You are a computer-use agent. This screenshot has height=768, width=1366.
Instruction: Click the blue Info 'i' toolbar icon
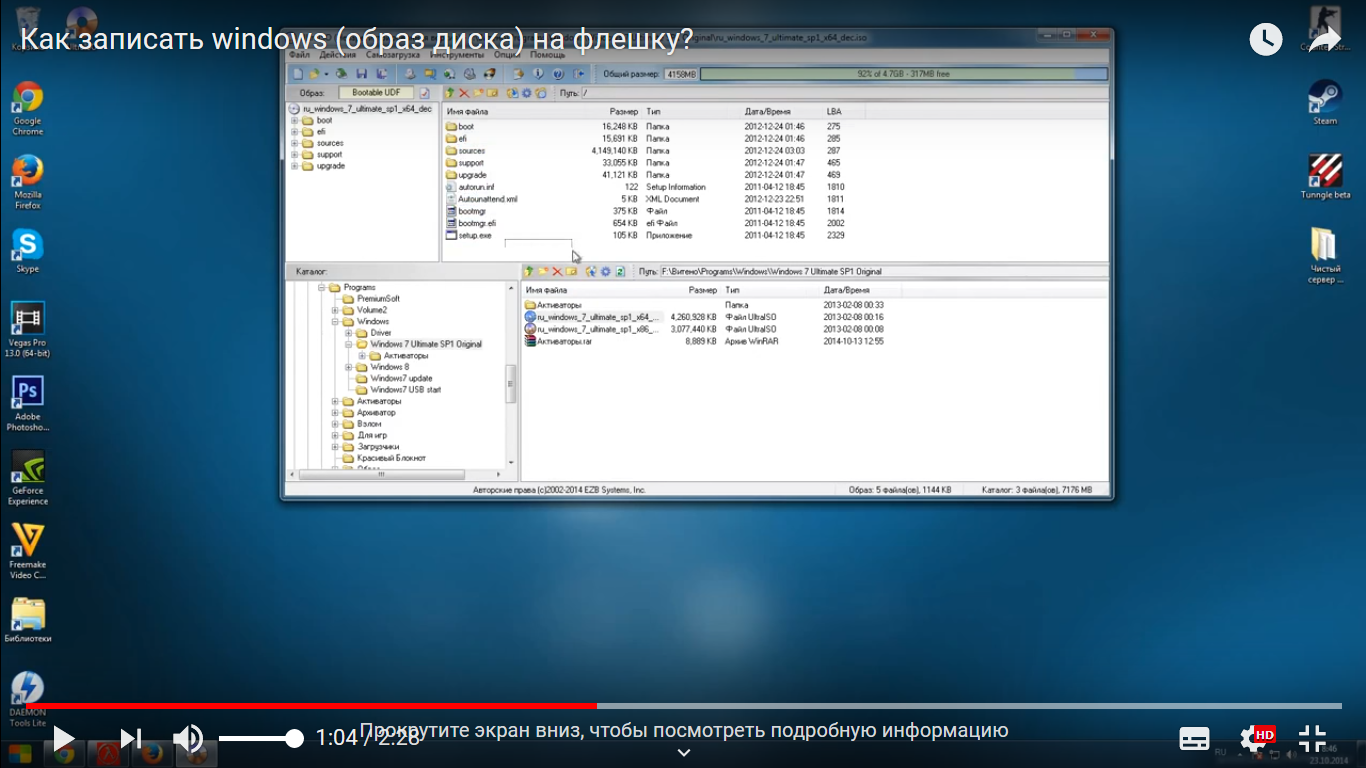pyautogui.click(x=538, y=74)
